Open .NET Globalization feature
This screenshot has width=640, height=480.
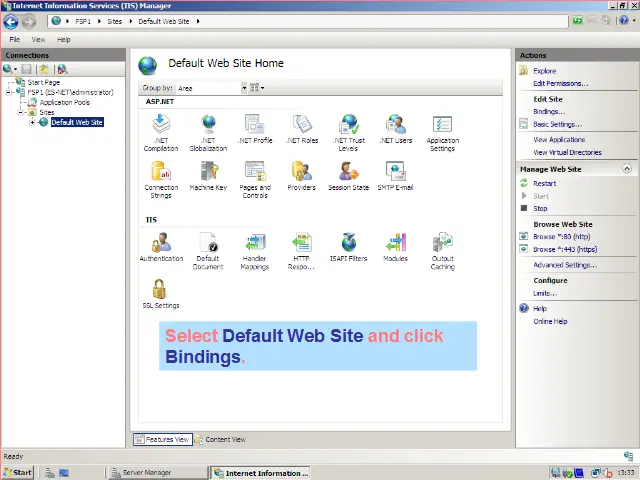point(208,133)
